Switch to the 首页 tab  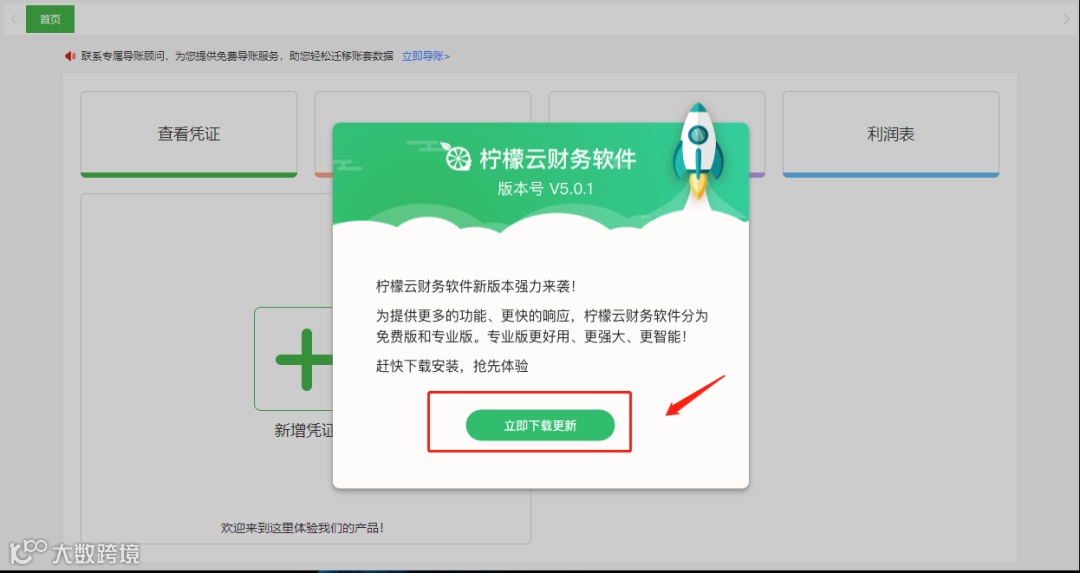tap(50, 19)
